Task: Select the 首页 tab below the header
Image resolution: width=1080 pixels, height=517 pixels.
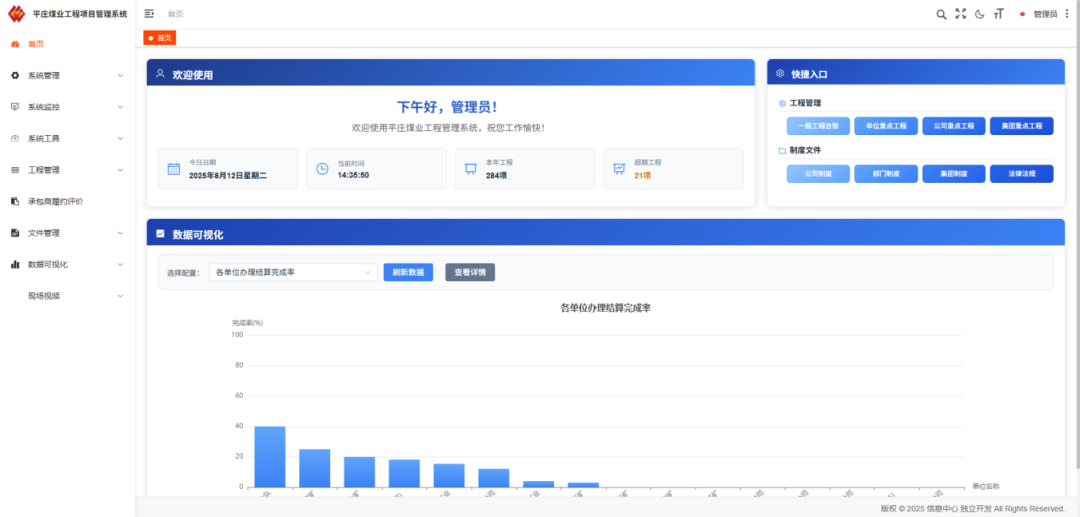Action: [161, 38]
